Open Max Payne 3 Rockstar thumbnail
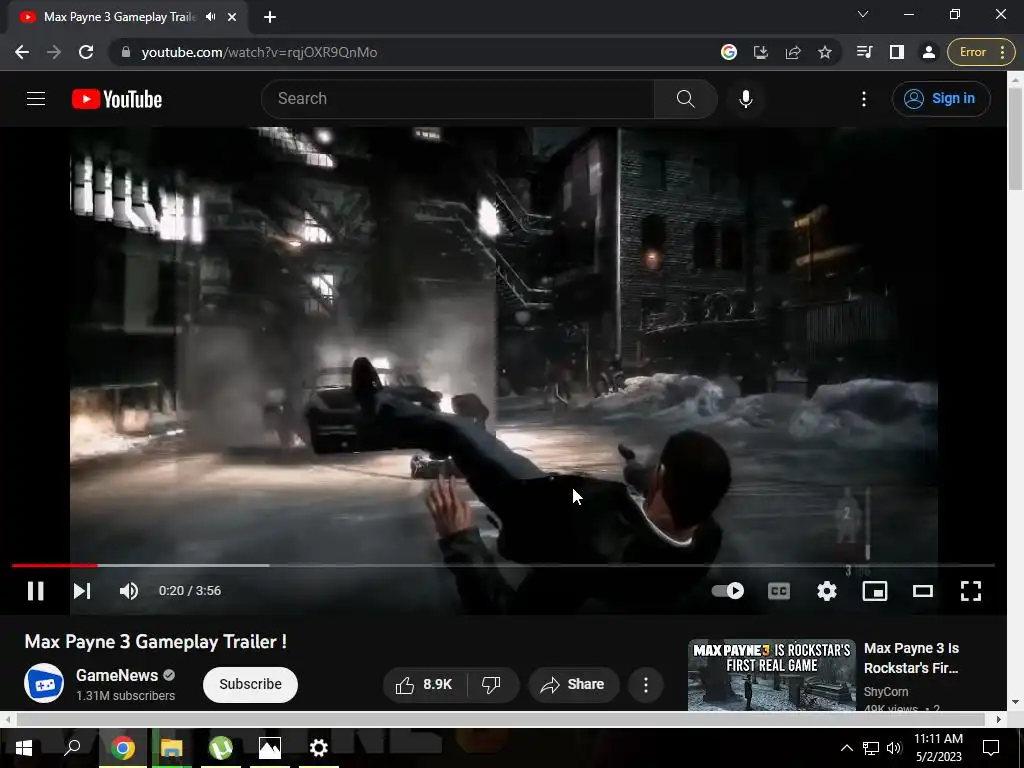This screenshot has height=768, width=1024. pyautogui.click(x=771, y=675)
